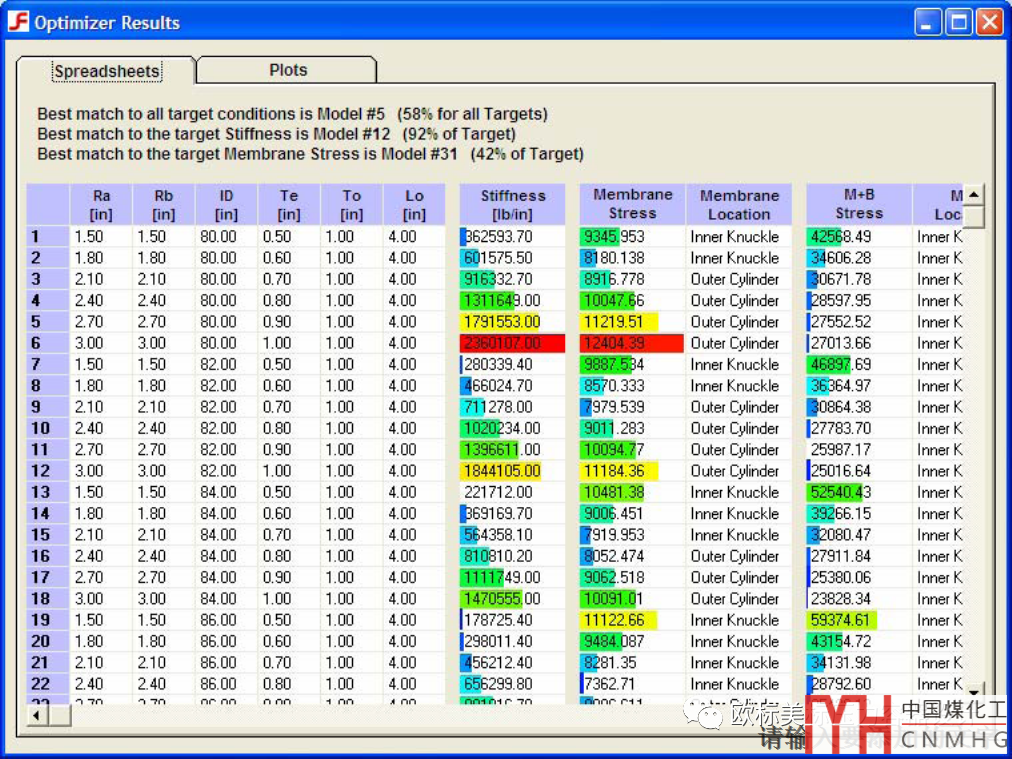1012x759 pixels.
Task: Select row header for model 5
Action: point(48,322)
